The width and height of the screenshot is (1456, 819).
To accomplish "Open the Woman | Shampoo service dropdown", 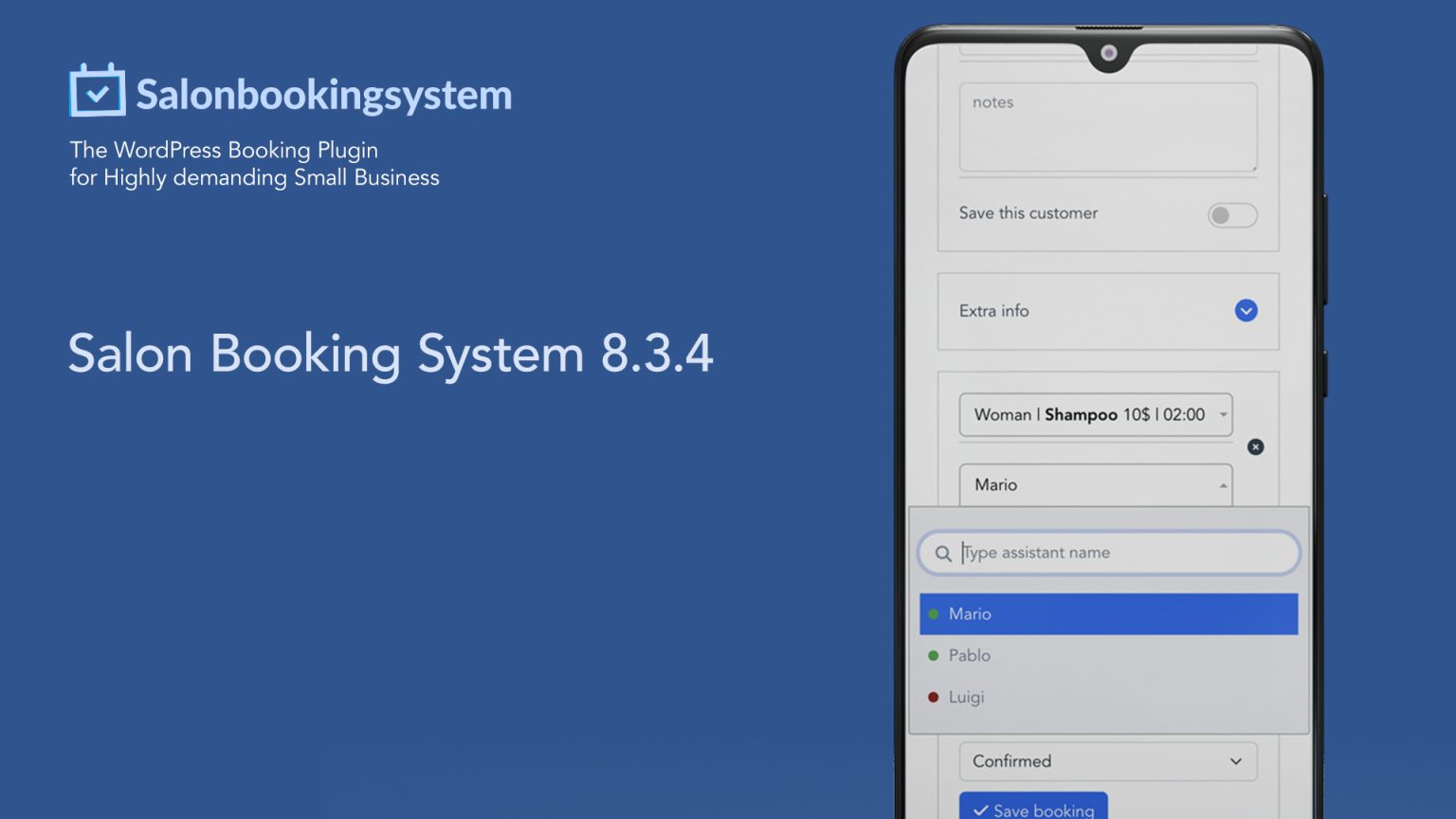I will tap(1095, 414).
